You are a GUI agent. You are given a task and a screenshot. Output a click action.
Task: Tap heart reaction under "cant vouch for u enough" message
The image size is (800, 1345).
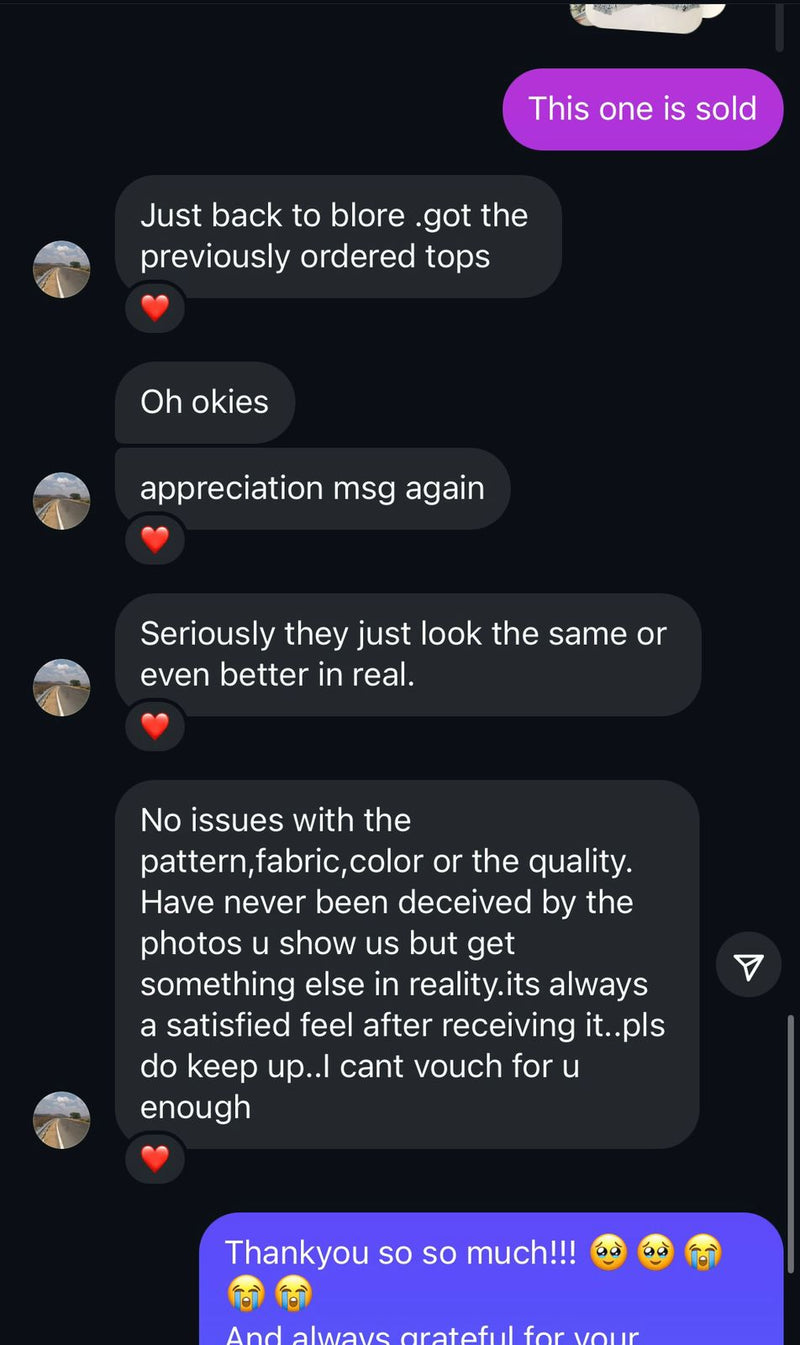[x=155, y=1159]
